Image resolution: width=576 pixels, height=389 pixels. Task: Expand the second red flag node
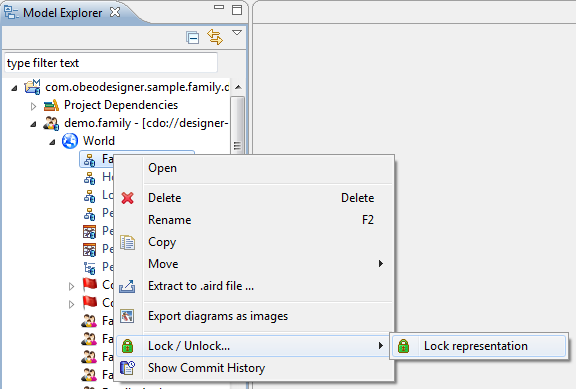coord(72,304)
